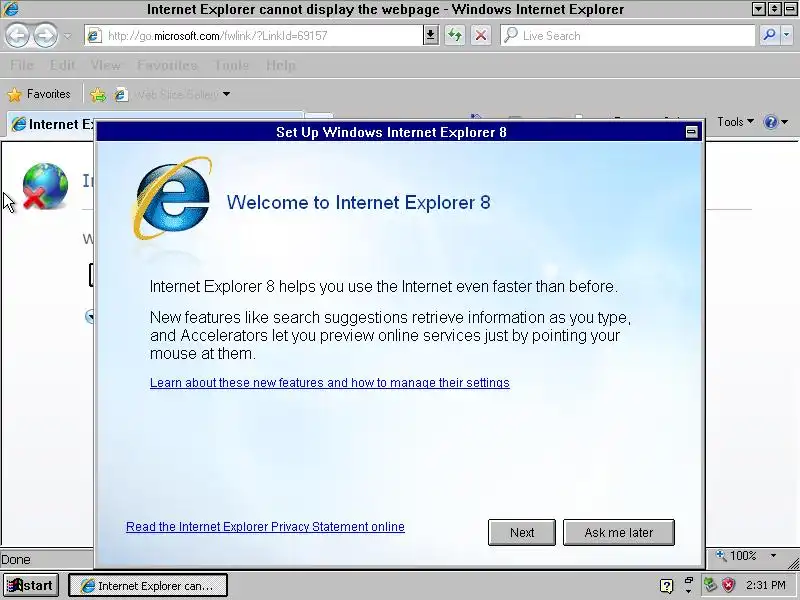Click the tray window icon above arrow
The height and width of the screenshot is (600, 800).
click(x=689, y=581)
